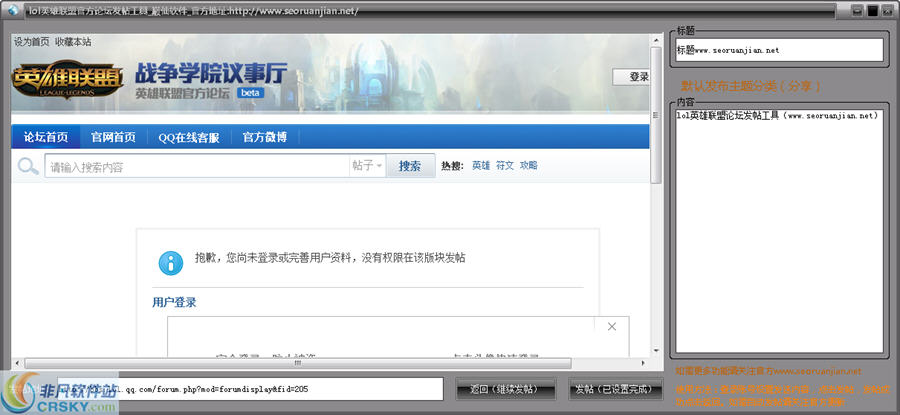Click the vertical scrollbar thumb of browser

tap(655, 115)
